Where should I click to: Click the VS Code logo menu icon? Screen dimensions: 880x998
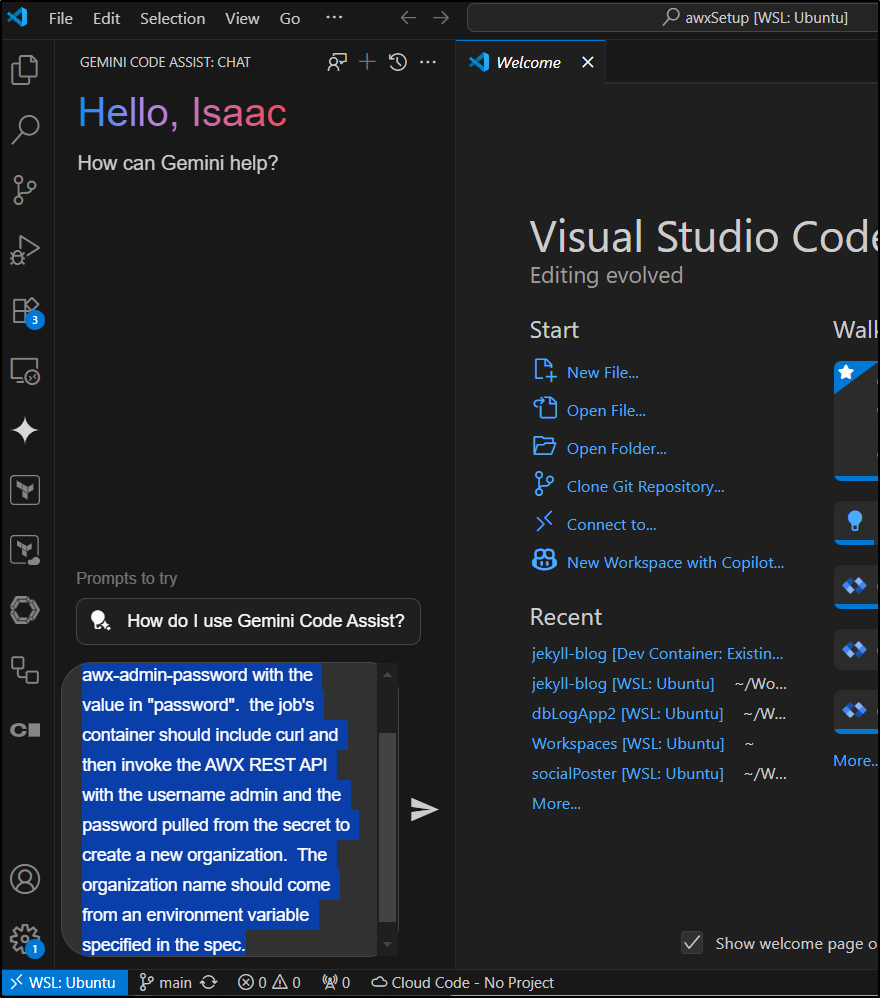pyautogui.click(x=18, y=17)
